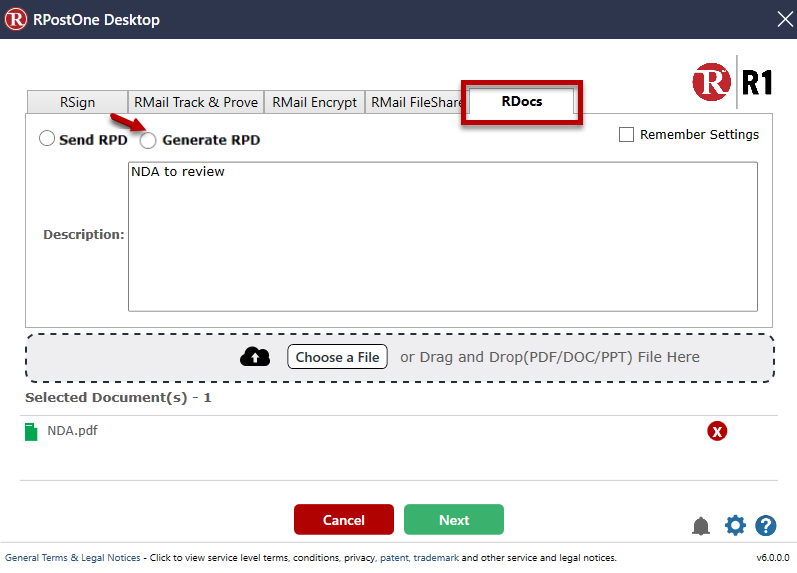Switch to the RMail FileShare tab

pyautogui.click(x=415, y=102)
